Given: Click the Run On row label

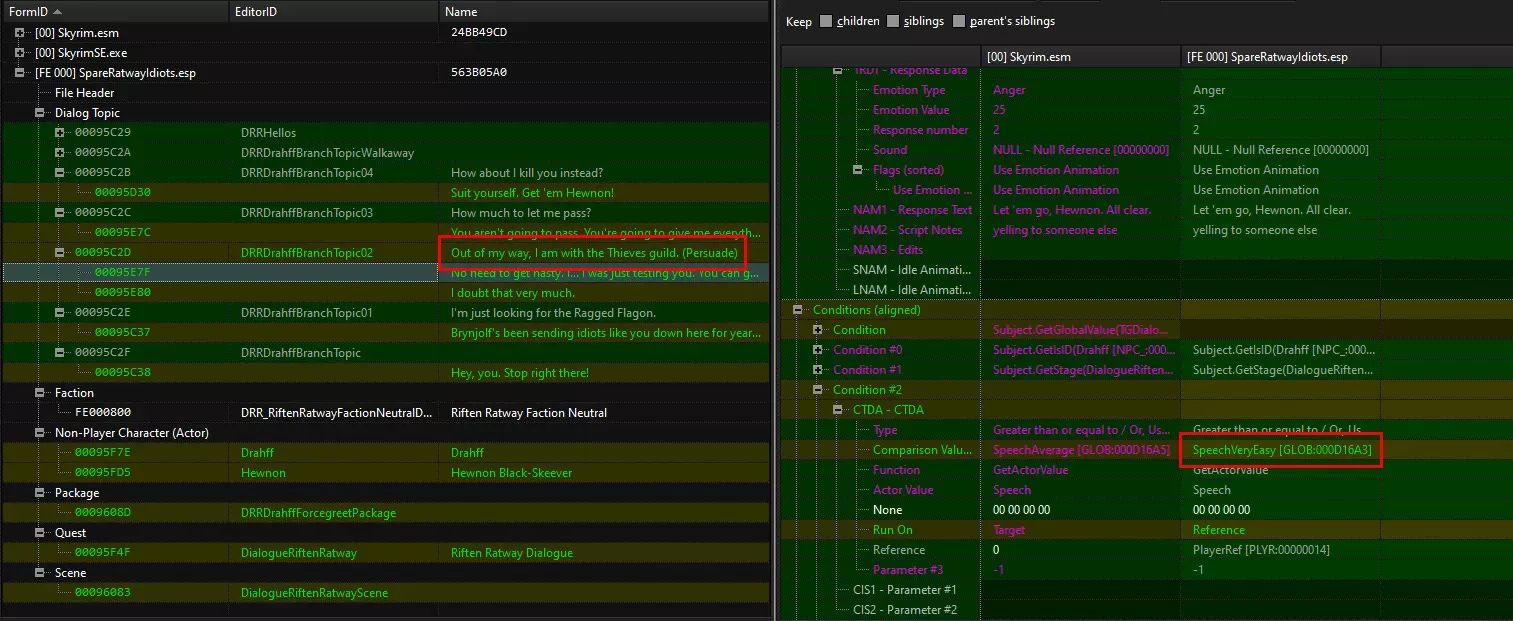Looking at the screenshot, I should [893, 530].
